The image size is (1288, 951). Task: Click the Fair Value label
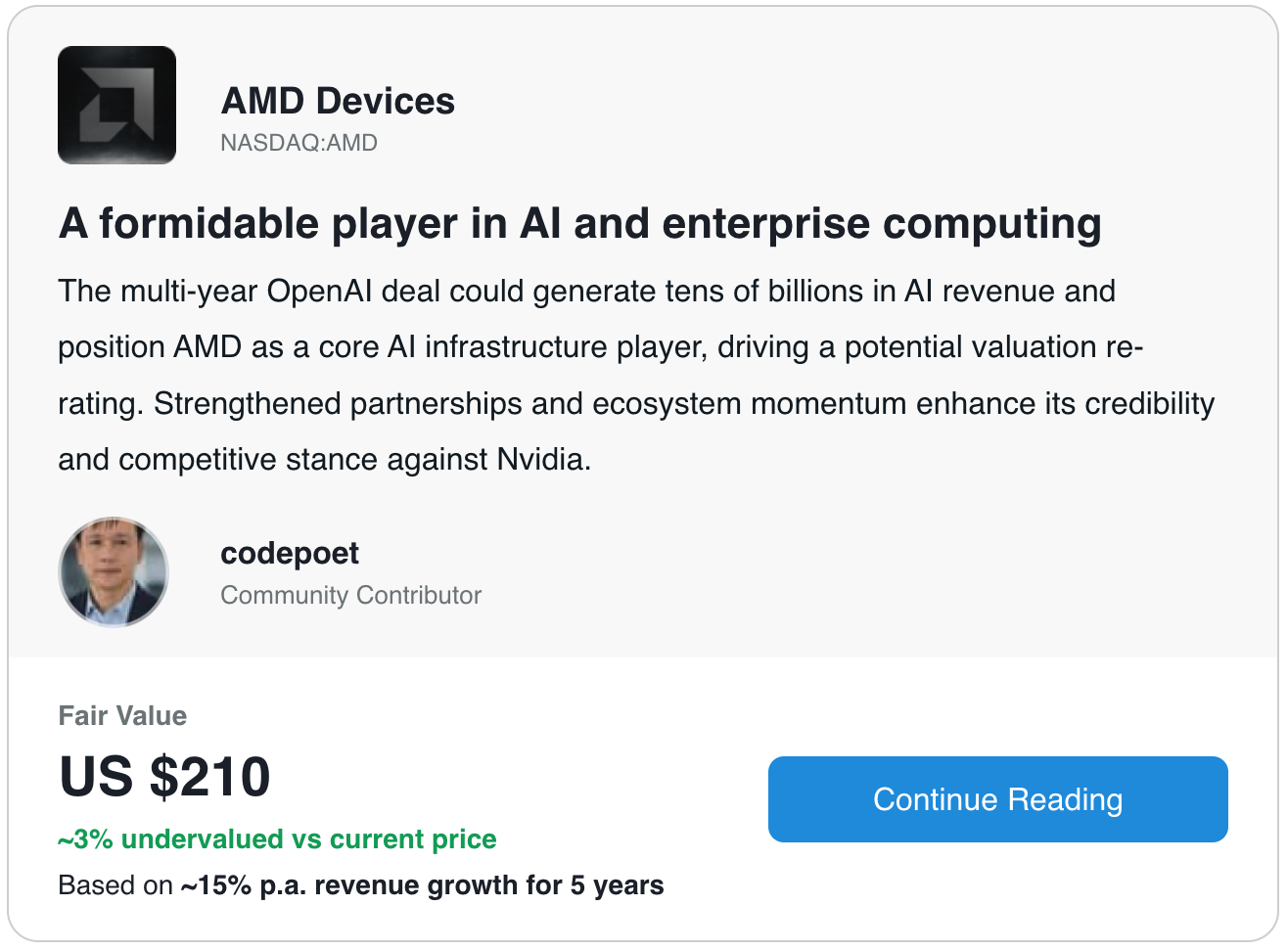pos(122,715)
